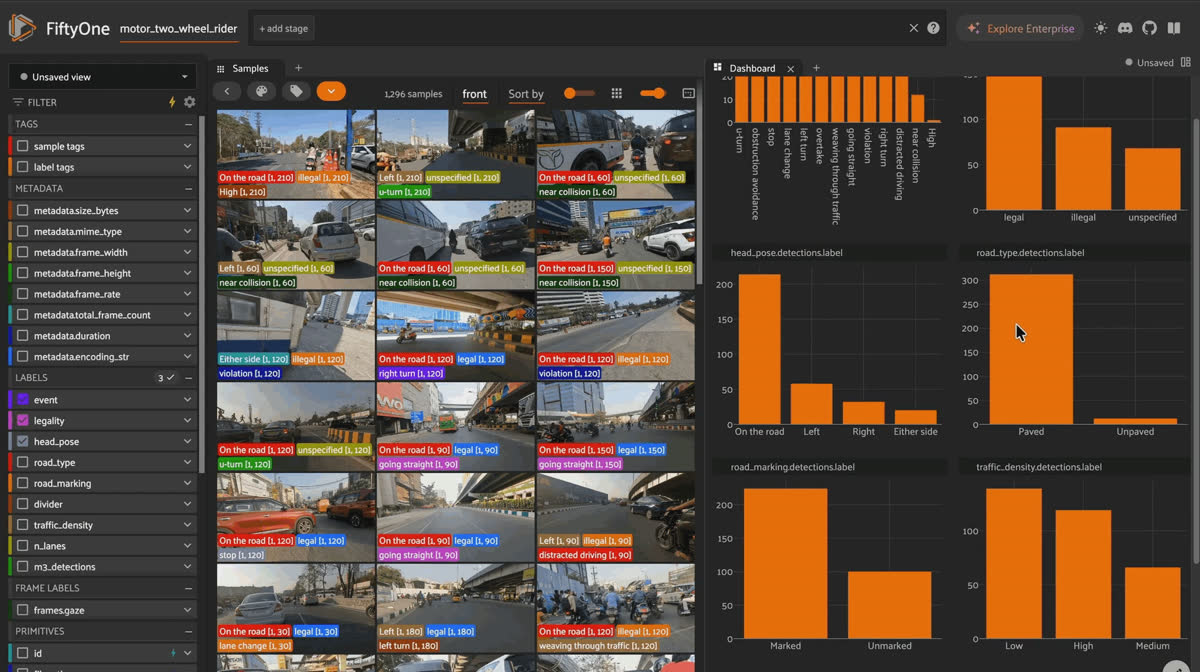Screen dimensions: 1200x672
Task: Click the id field lightning icon
Action: [173, 652]
